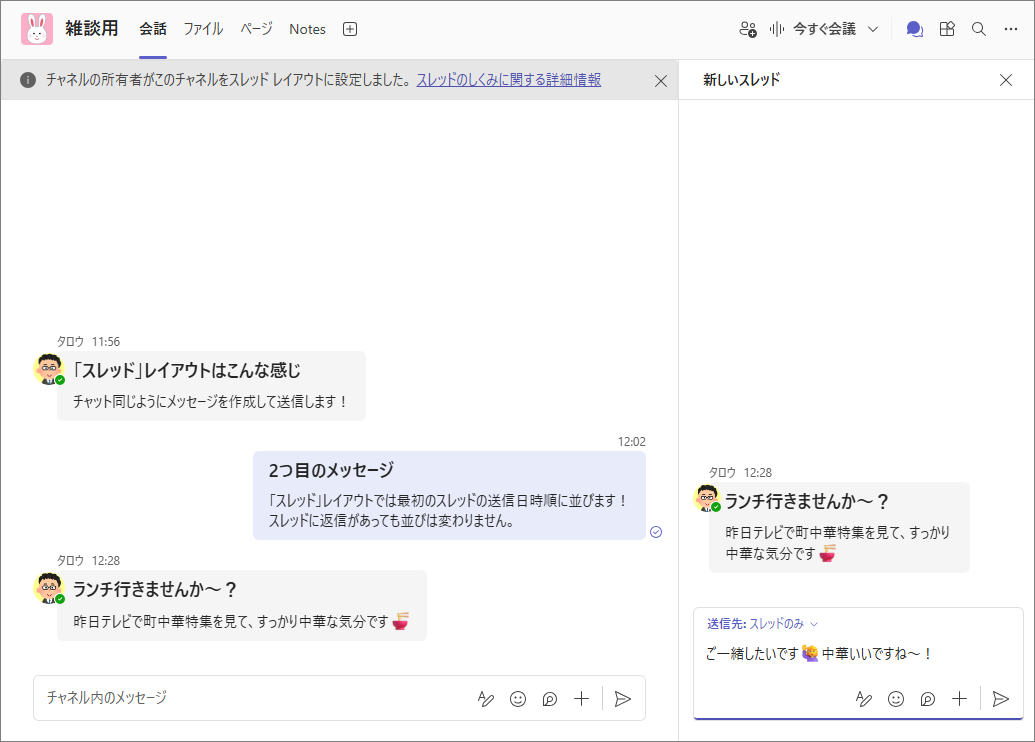Click the plus icon in channel message box
The height and width of the screenshot is (742, 1035).
(x=582, y=699)
